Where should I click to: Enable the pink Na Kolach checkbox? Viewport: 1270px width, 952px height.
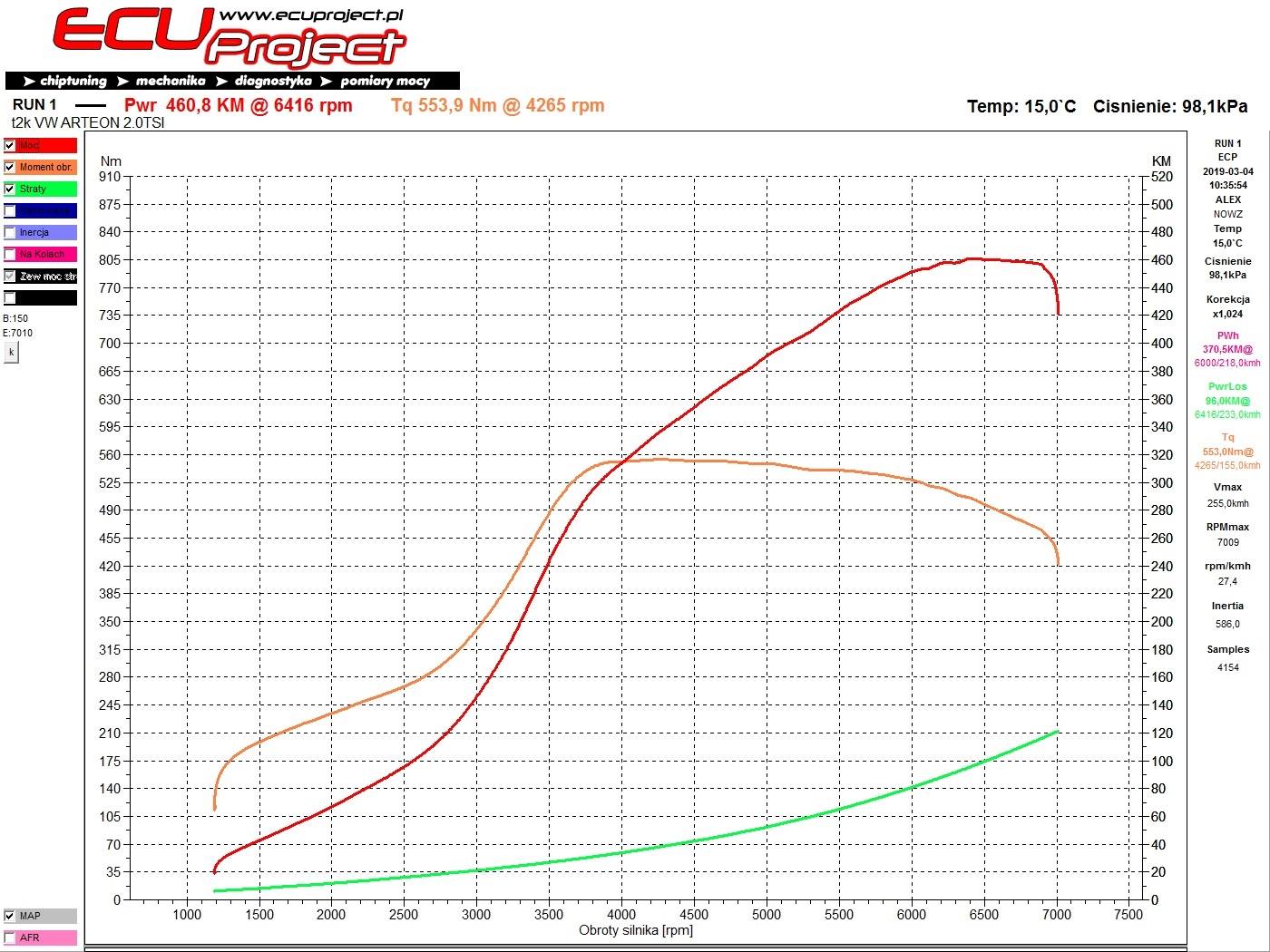click(x=10, y=254)
